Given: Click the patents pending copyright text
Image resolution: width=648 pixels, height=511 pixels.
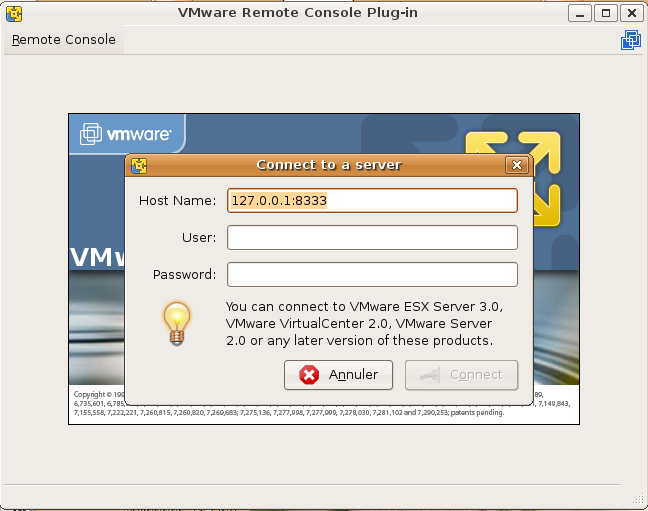Looking at the screenshot, I should tap(288, 413).
